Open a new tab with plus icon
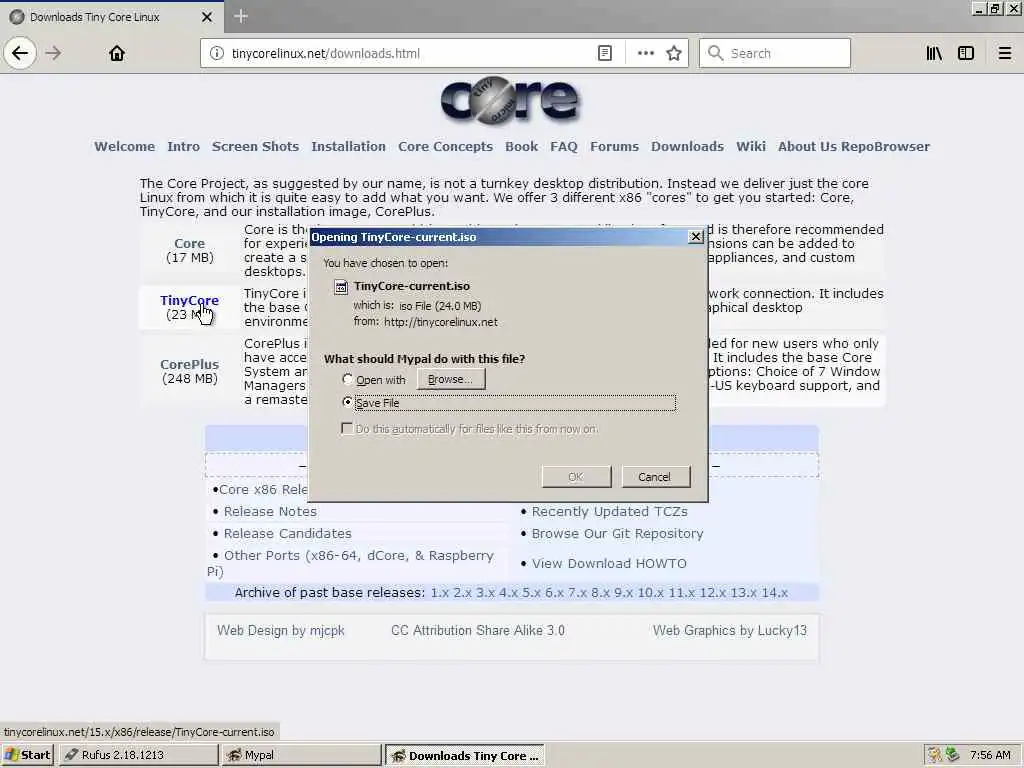Viewport: 1024px width, 768px height. [240, 16]
